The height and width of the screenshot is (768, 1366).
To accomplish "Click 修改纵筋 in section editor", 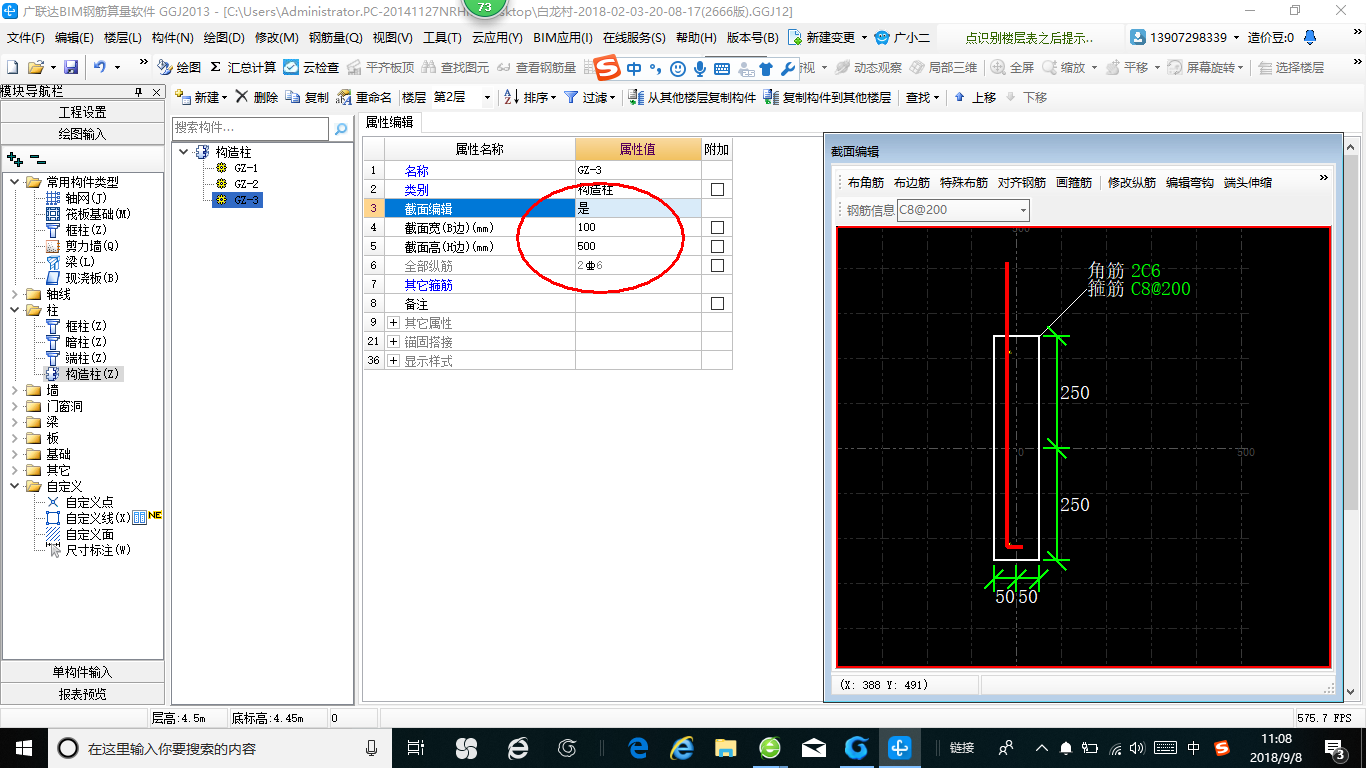I will point(1132,183).
